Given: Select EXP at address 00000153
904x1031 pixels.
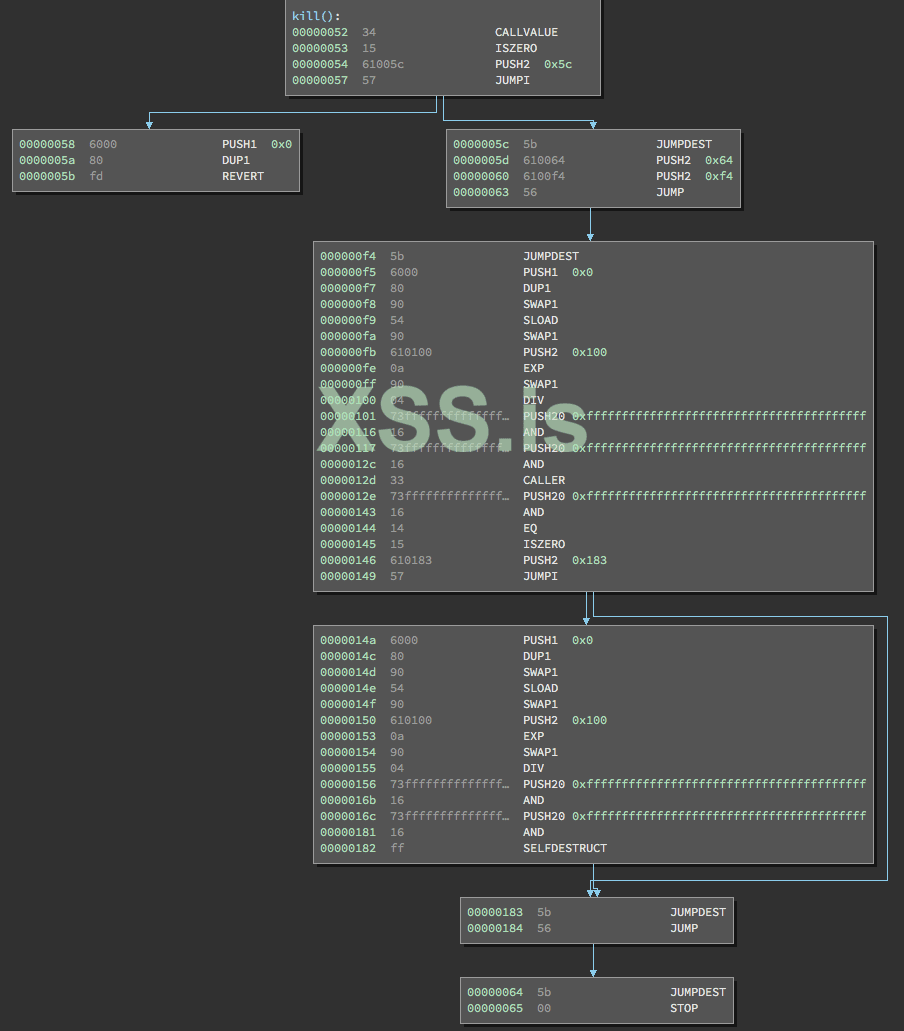Looking at the screenshot, I should coord(533,736).
